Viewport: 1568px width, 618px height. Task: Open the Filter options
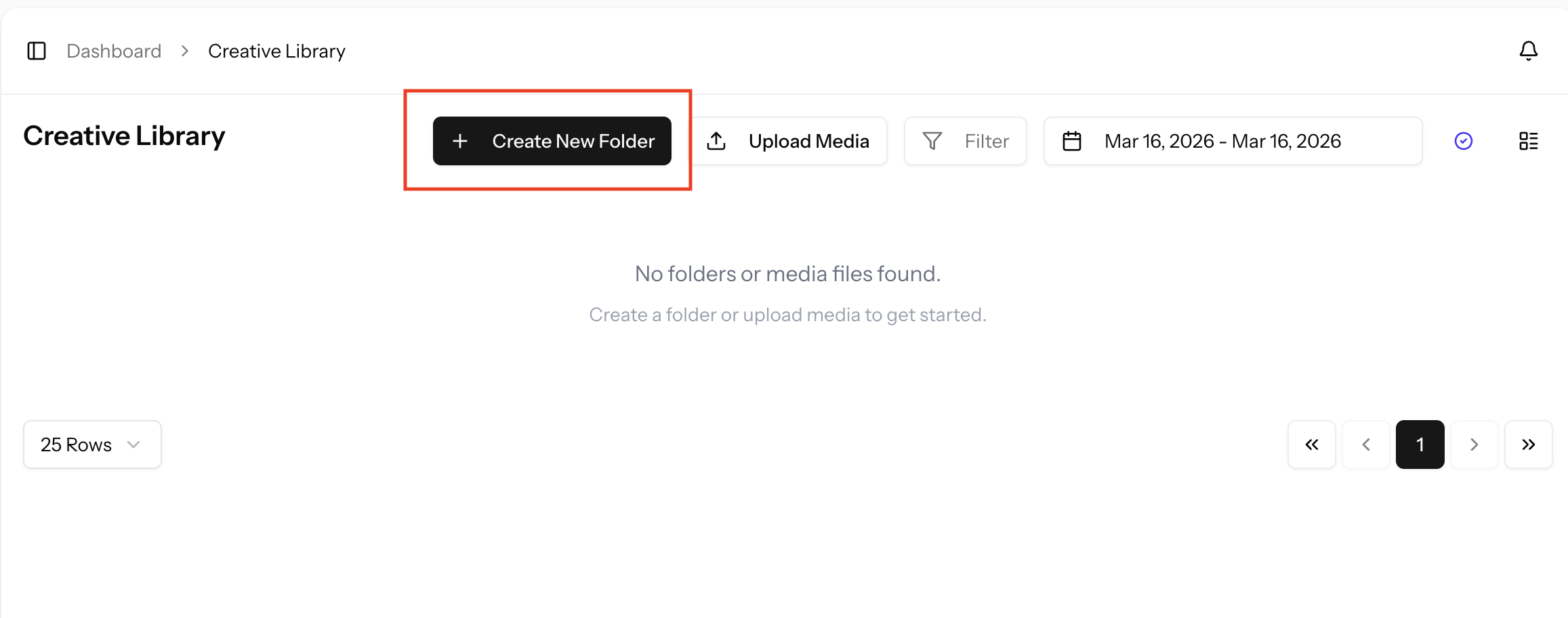coord(965,140)
